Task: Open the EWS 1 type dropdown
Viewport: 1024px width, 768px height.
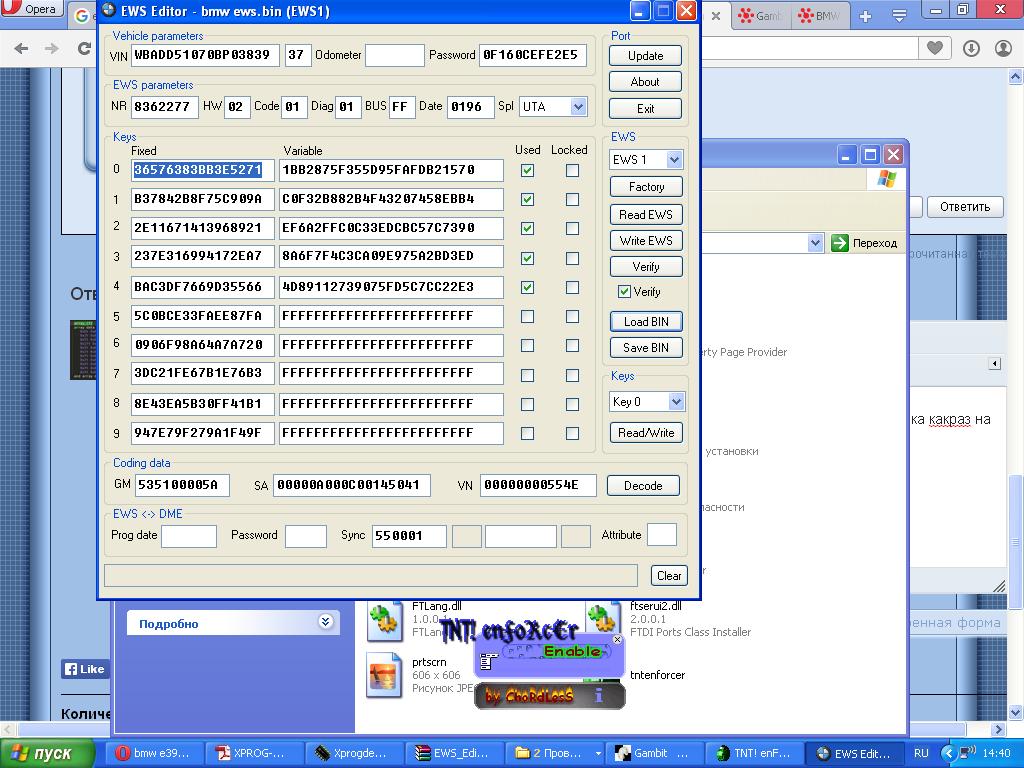Action: [674, 159]
